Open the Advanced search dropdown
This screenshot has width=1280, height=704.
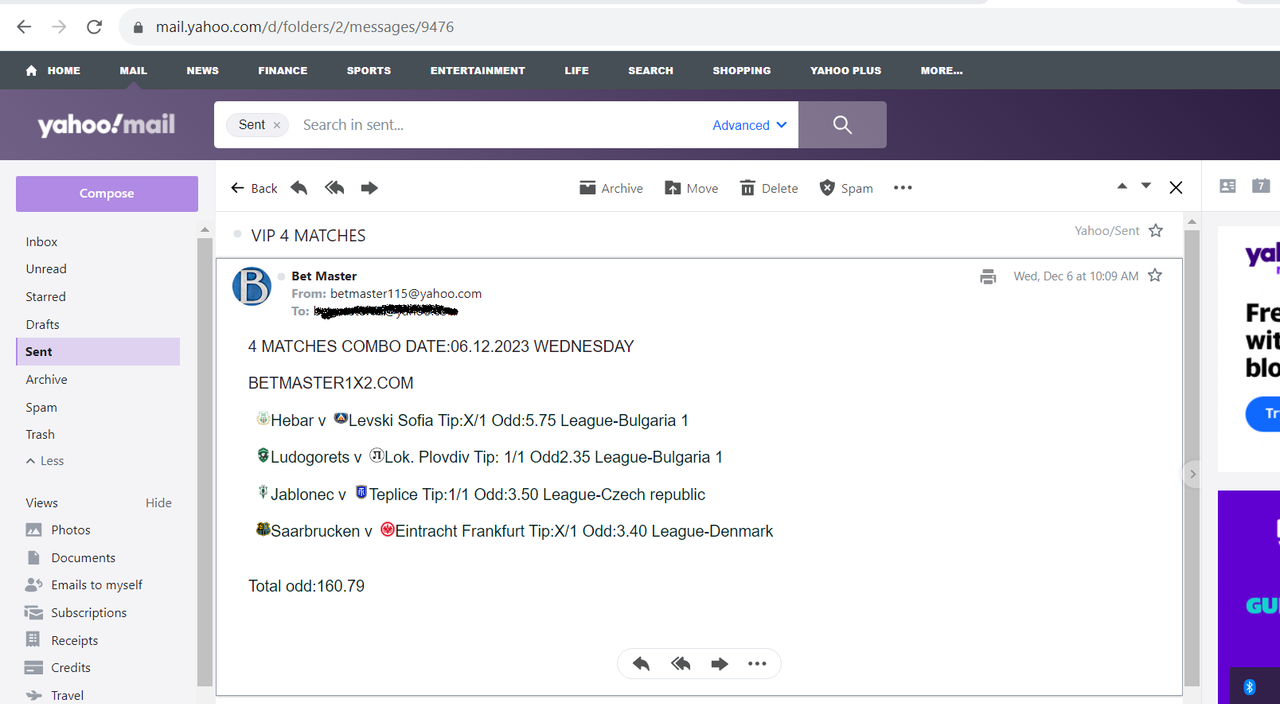[750, 125]
